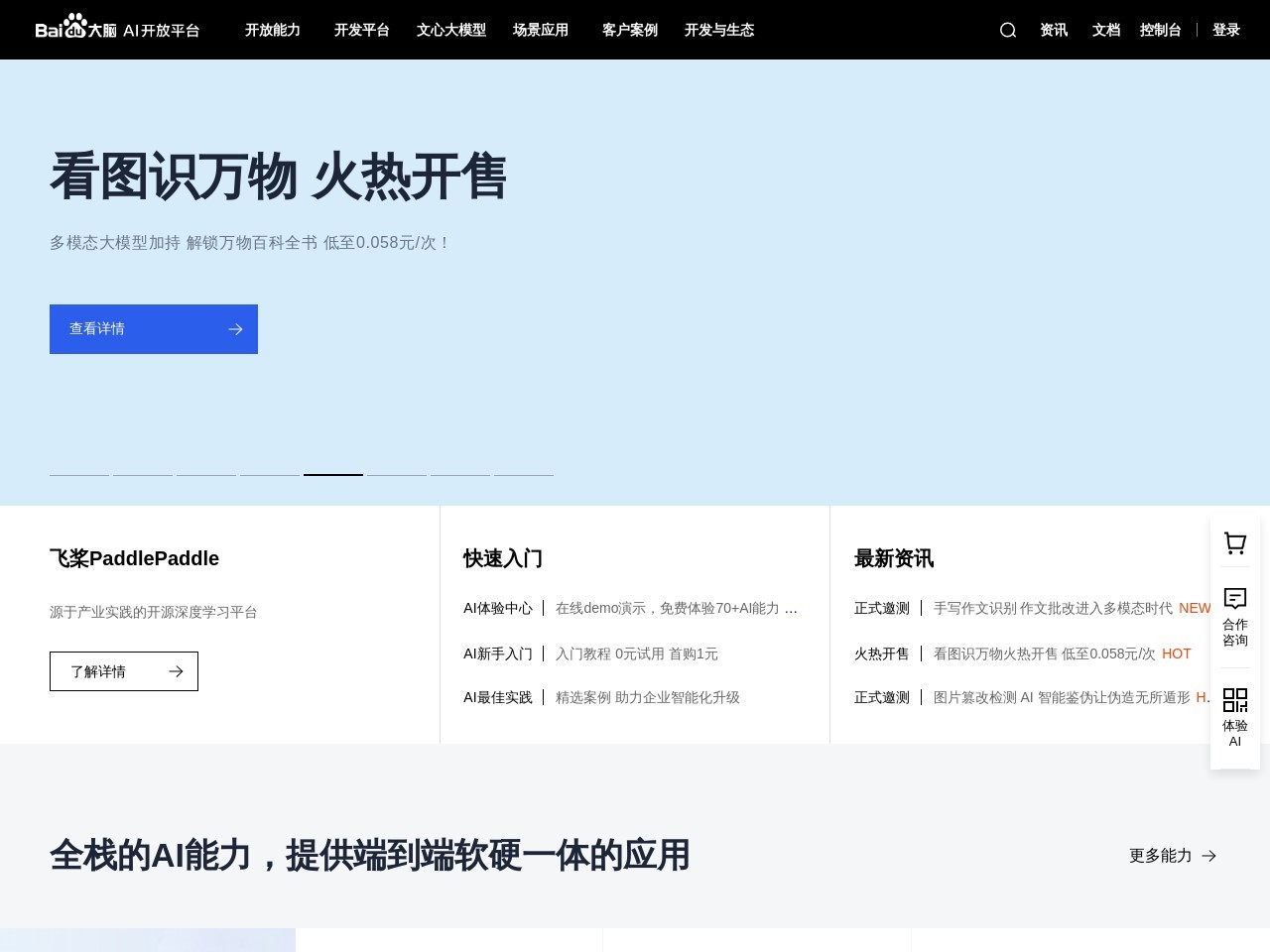Click the 登录 login link
Screen dimensions: 1270x952
click(x=1226, y=30)
